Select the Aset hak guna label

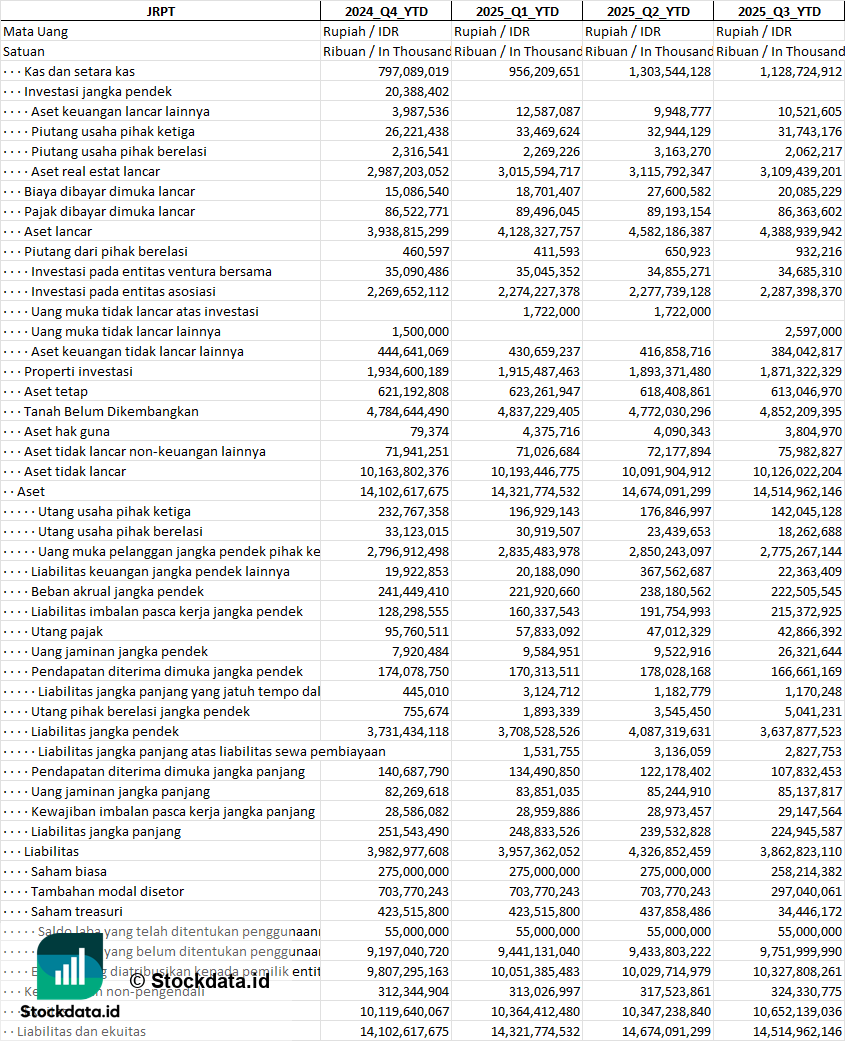(x=67, y=431)
